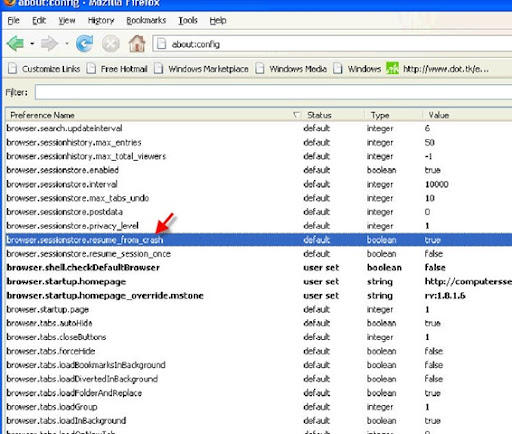Open the Windows Marketplace bookmark
Image resolution: width=512 pixels, height=434 pixels.
click(x=201, y=69)
